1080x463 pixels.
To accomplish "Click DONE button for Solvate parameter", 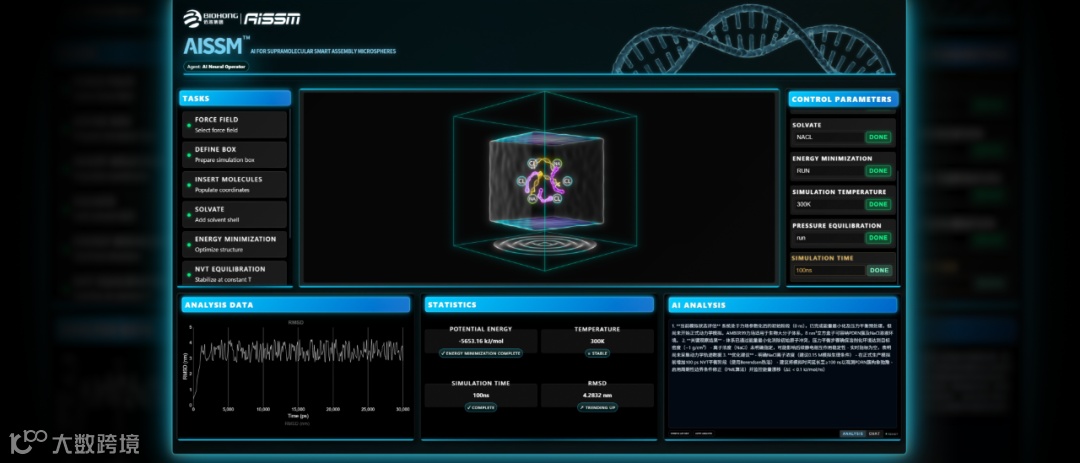I will 878,137.
